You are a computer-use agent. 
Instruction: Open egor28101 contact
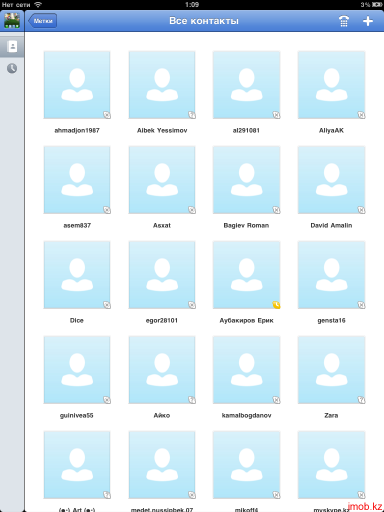click(x=162, y=275)
